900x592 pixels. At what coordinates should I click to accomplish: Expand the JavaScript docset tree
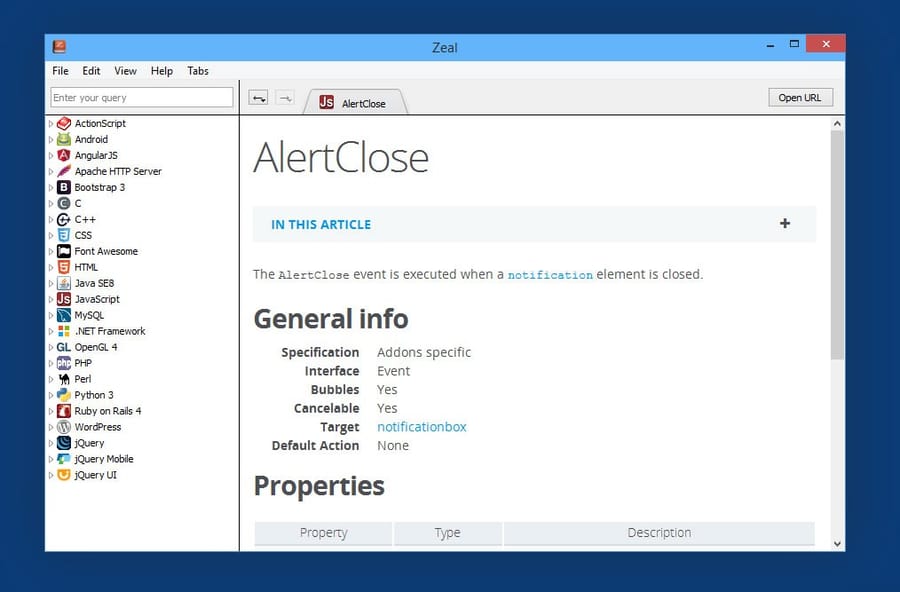(51, 299)
